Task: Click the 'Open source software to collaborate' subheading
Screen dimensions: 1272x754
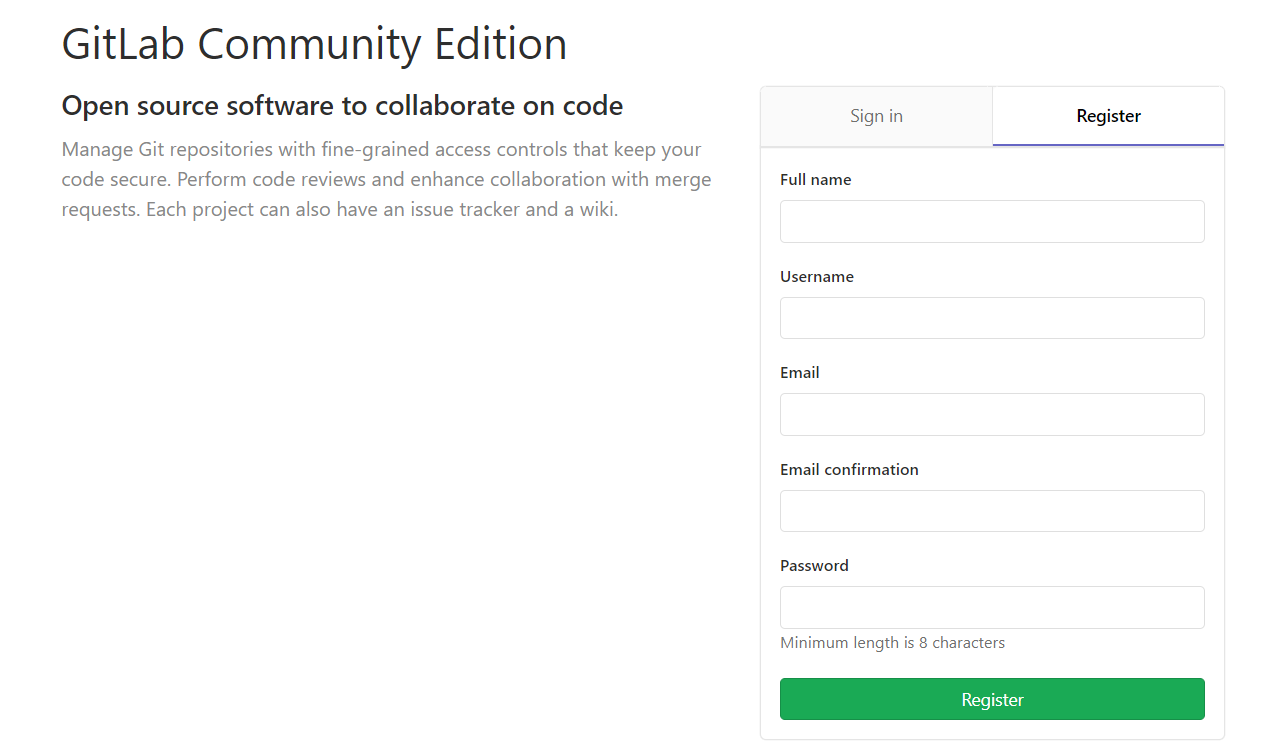Action: 342,106
